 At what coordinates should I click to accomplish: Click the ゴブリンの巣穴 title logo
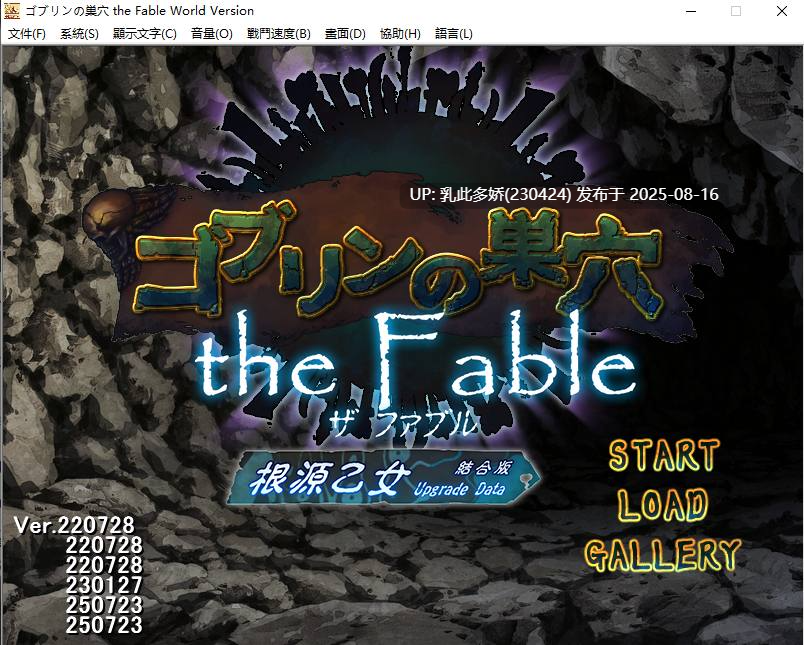(398, 261)
